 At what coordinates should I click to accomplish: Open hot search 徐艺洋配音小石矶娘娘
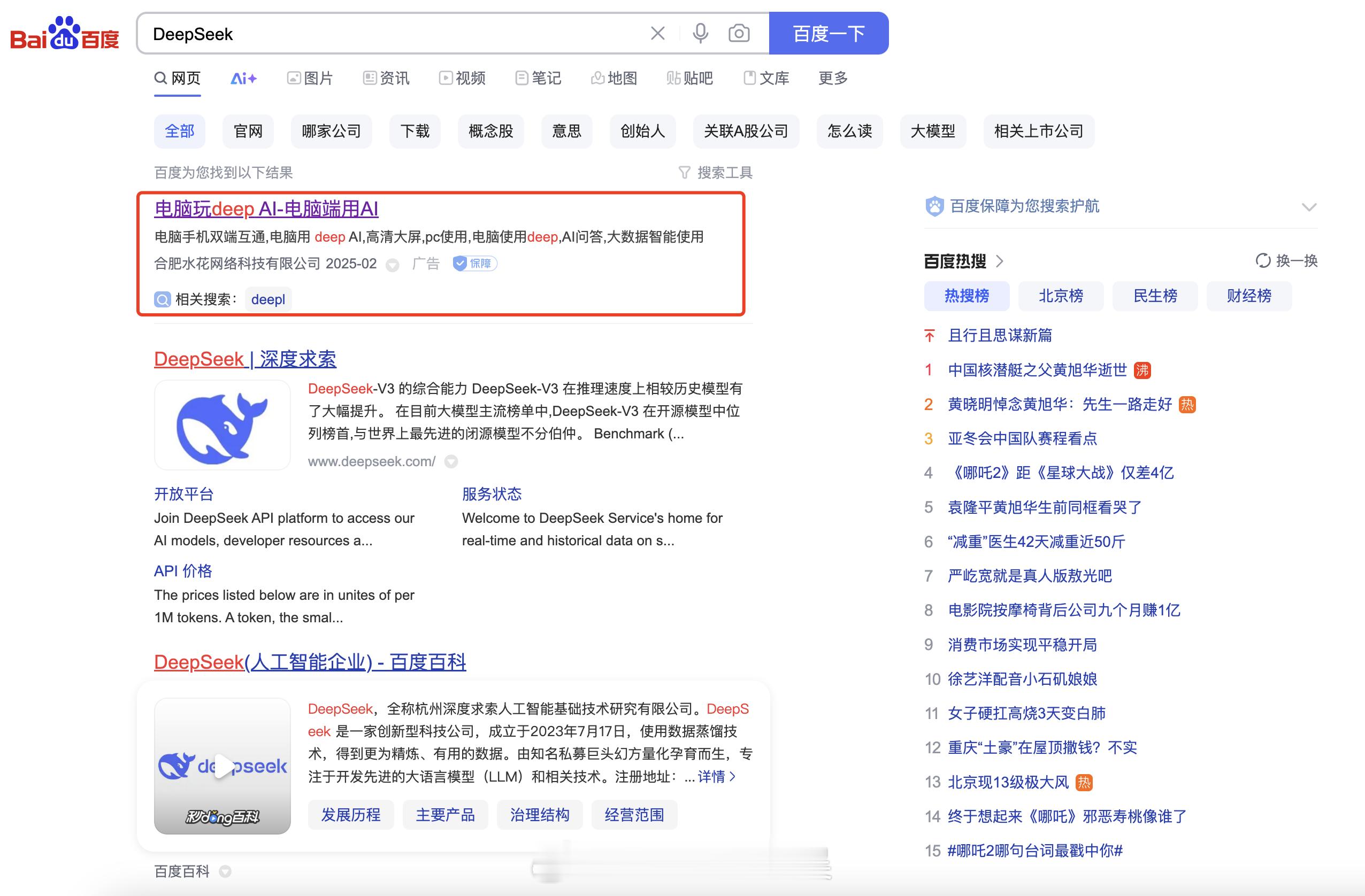[1022, 679]
